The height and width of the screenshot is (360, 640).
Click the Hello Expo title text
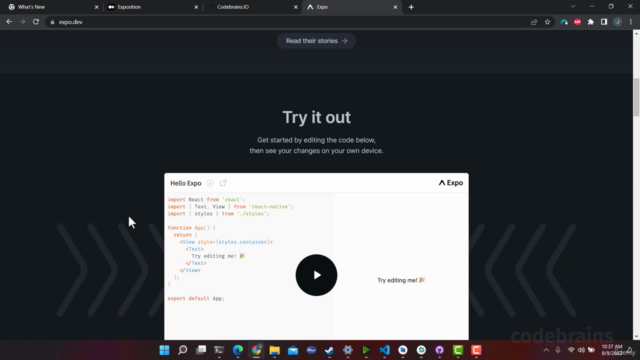point(186,183)
